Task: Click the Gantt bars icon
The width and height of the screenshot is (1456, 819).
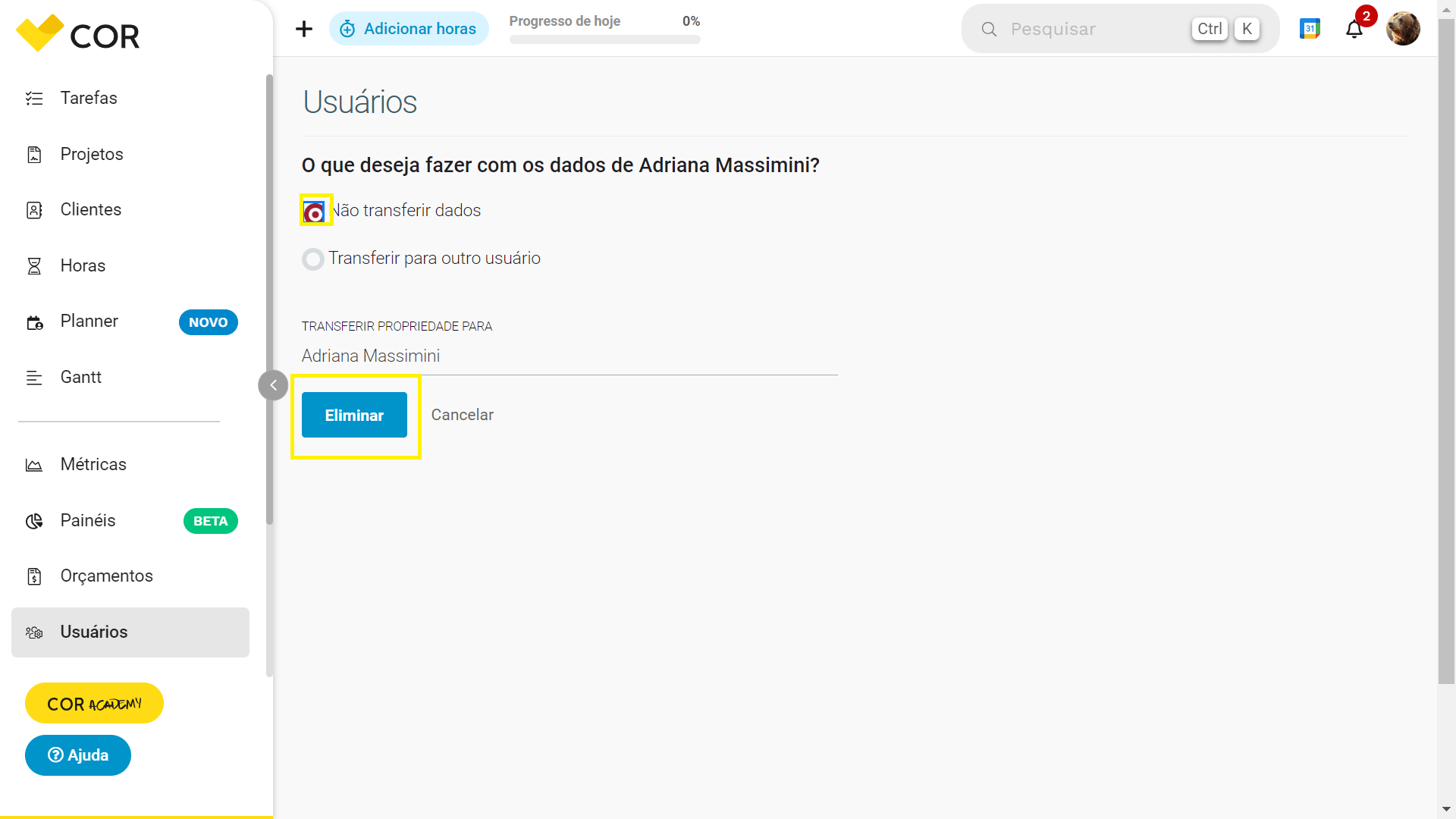Action: click(34, 378)
